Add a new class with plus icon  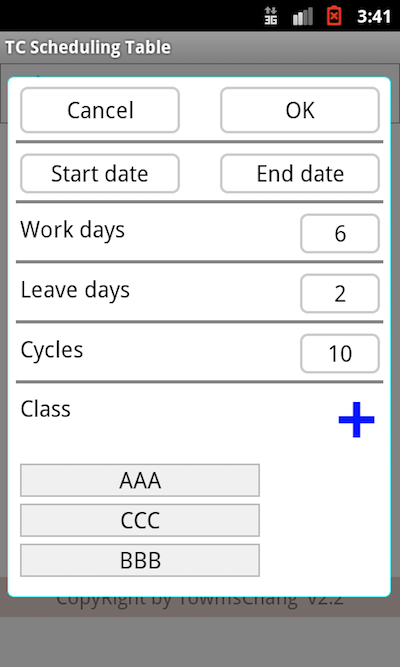tap(356, 419)
